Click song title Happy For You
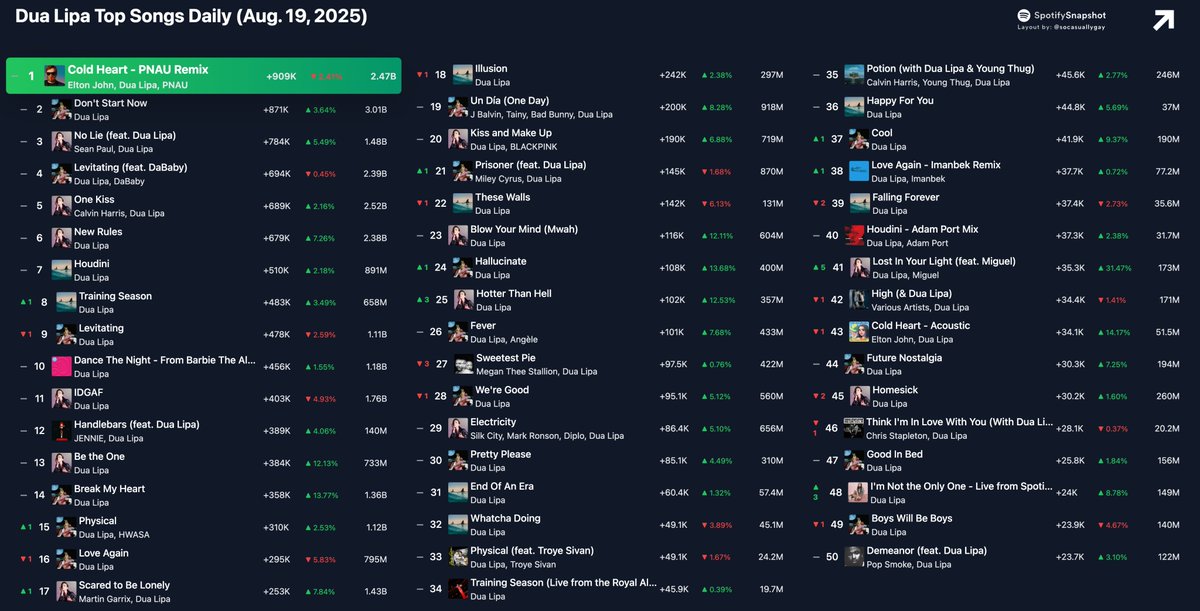This screenshot has height=611, width=1200. (900, 100)
